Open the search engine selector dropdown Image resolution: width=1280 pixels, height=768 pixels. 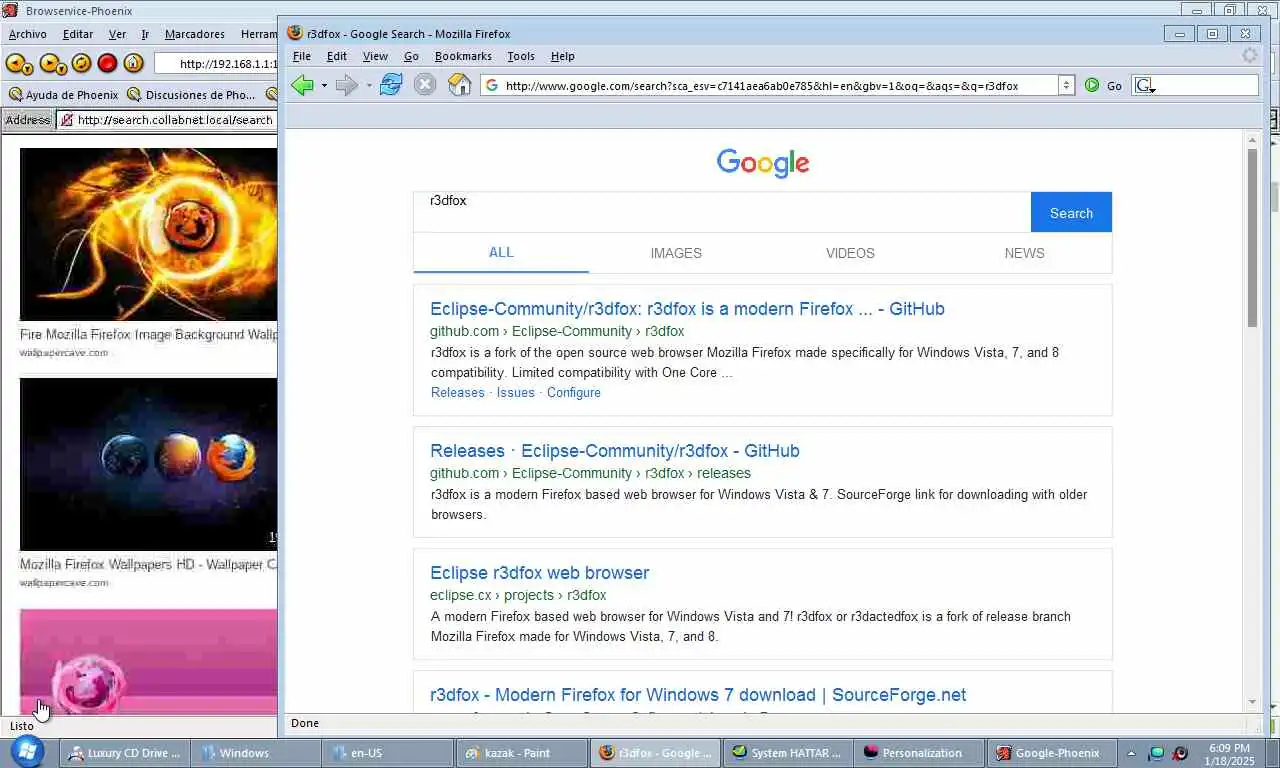(1145, 86)
